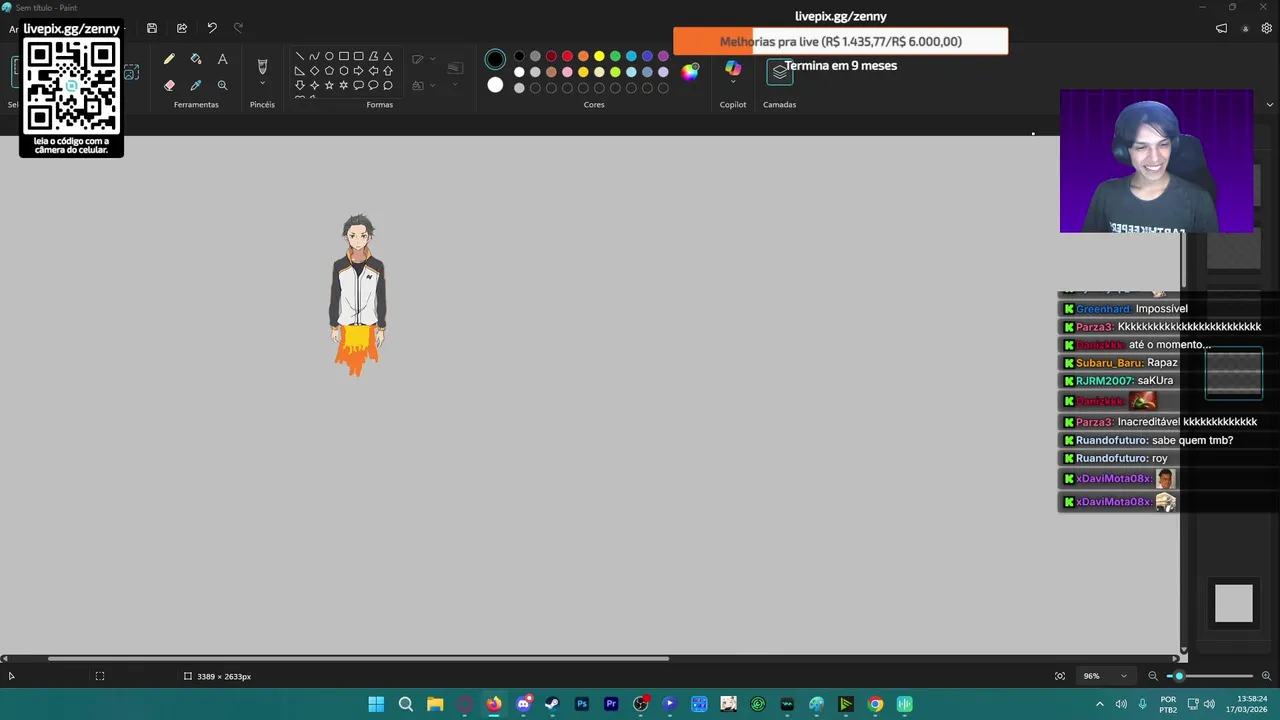Choose the Right arrow shape
1280x720 pixels.
[x=358, y=71]
